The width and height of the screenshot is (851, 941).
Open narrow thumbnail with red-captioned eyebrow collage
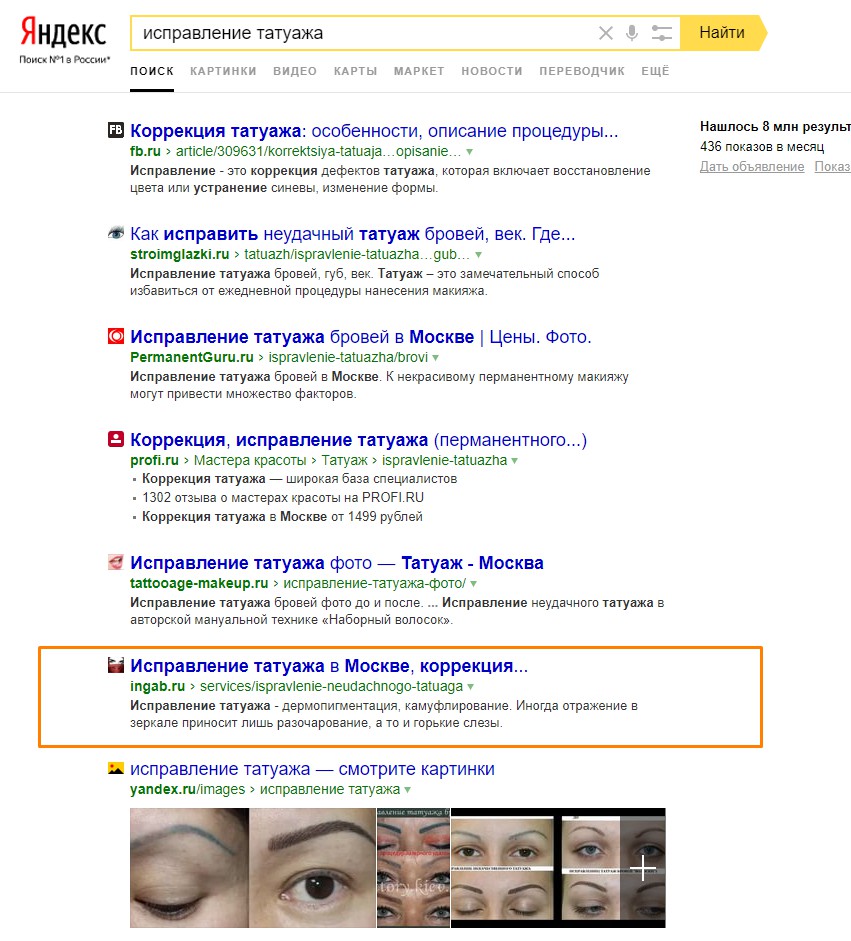click(413, 868)
